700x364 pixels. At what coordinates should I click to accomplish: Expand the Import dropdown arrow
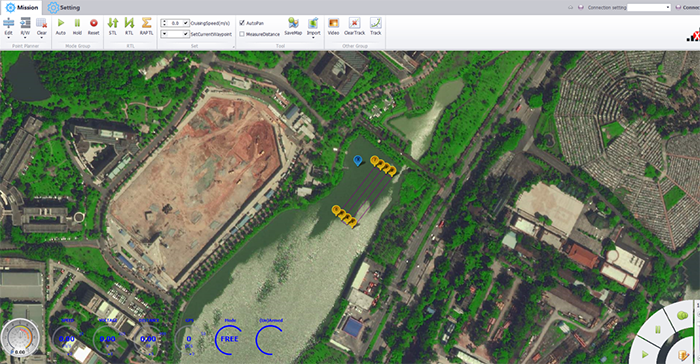(313, 38)
